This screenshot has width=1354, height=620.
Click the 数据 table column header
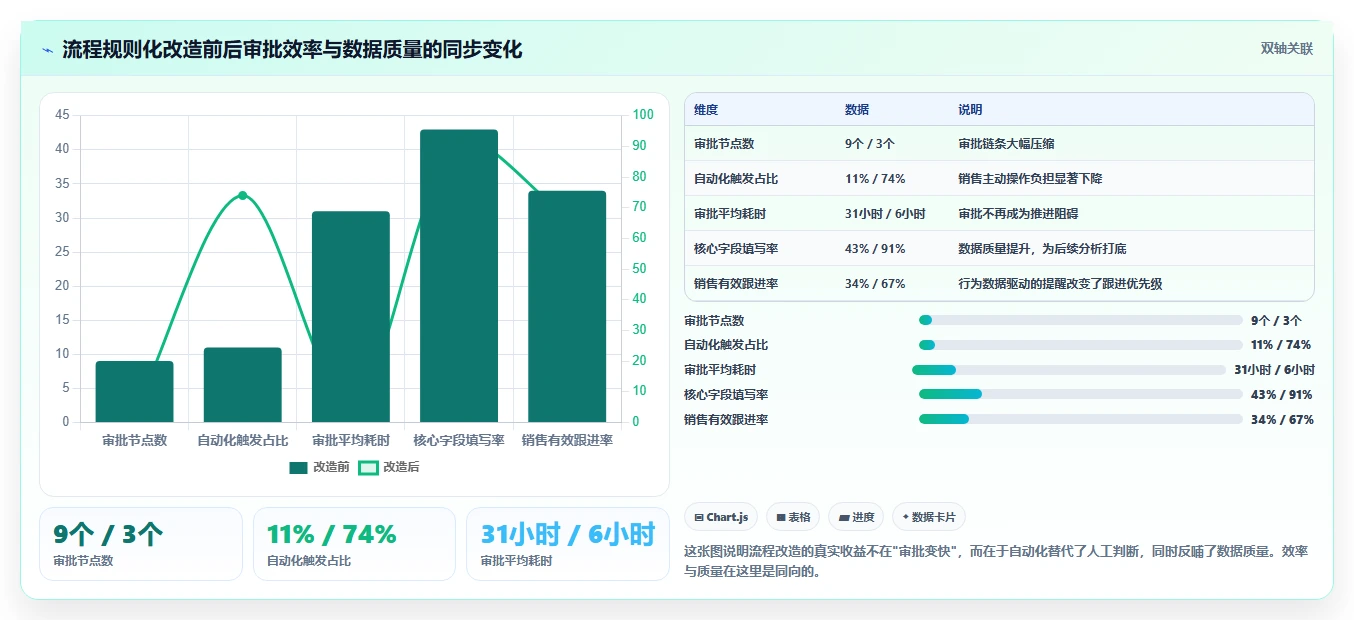(857, 110)
